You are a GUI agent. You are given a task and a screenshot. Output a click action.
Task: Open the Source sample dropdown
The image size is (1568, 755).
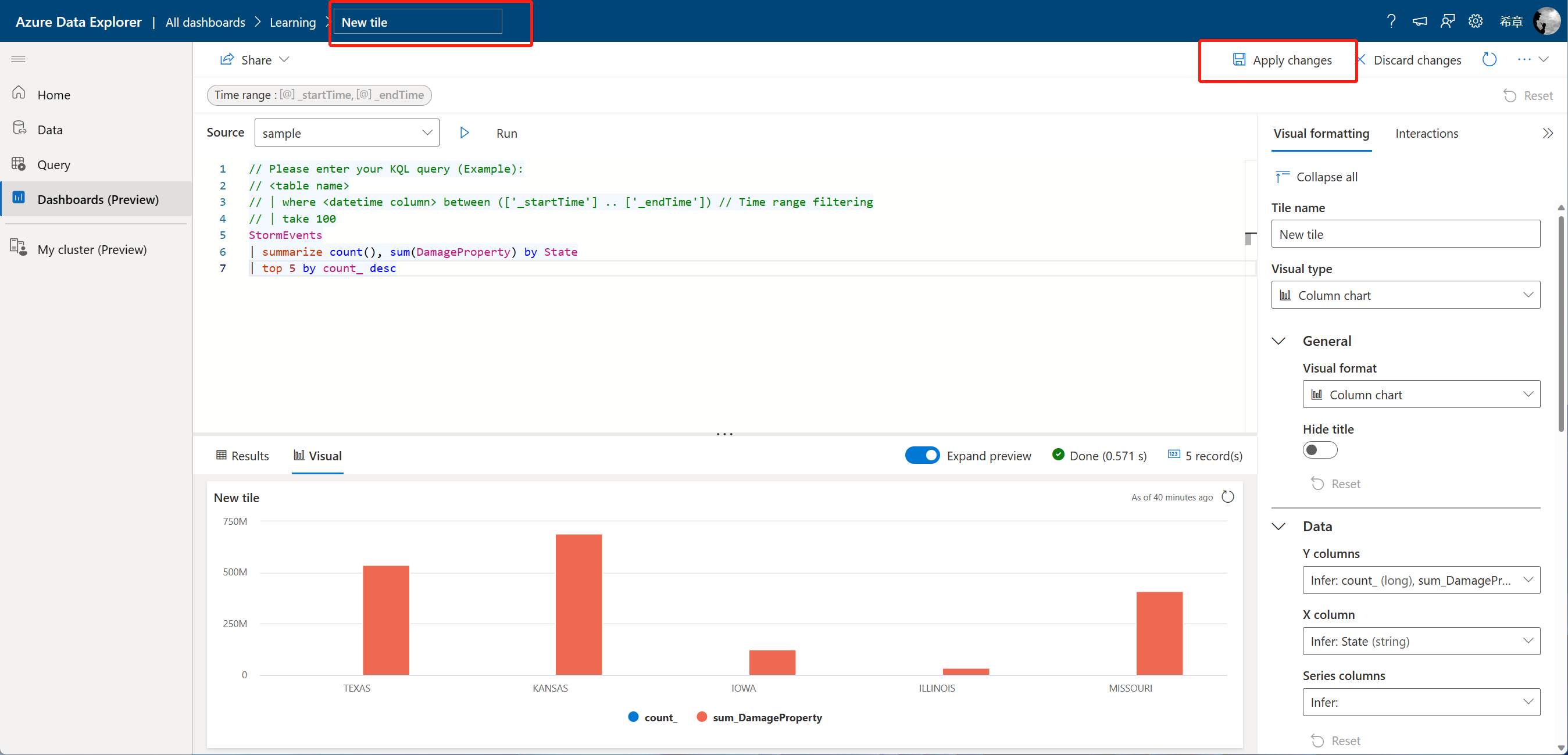tap(347, 133)
